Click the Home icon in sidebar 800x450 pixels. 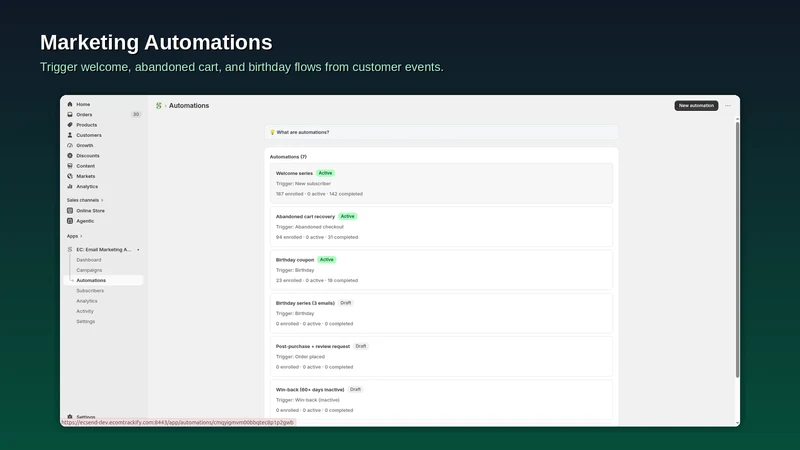(x=70, y=104)
